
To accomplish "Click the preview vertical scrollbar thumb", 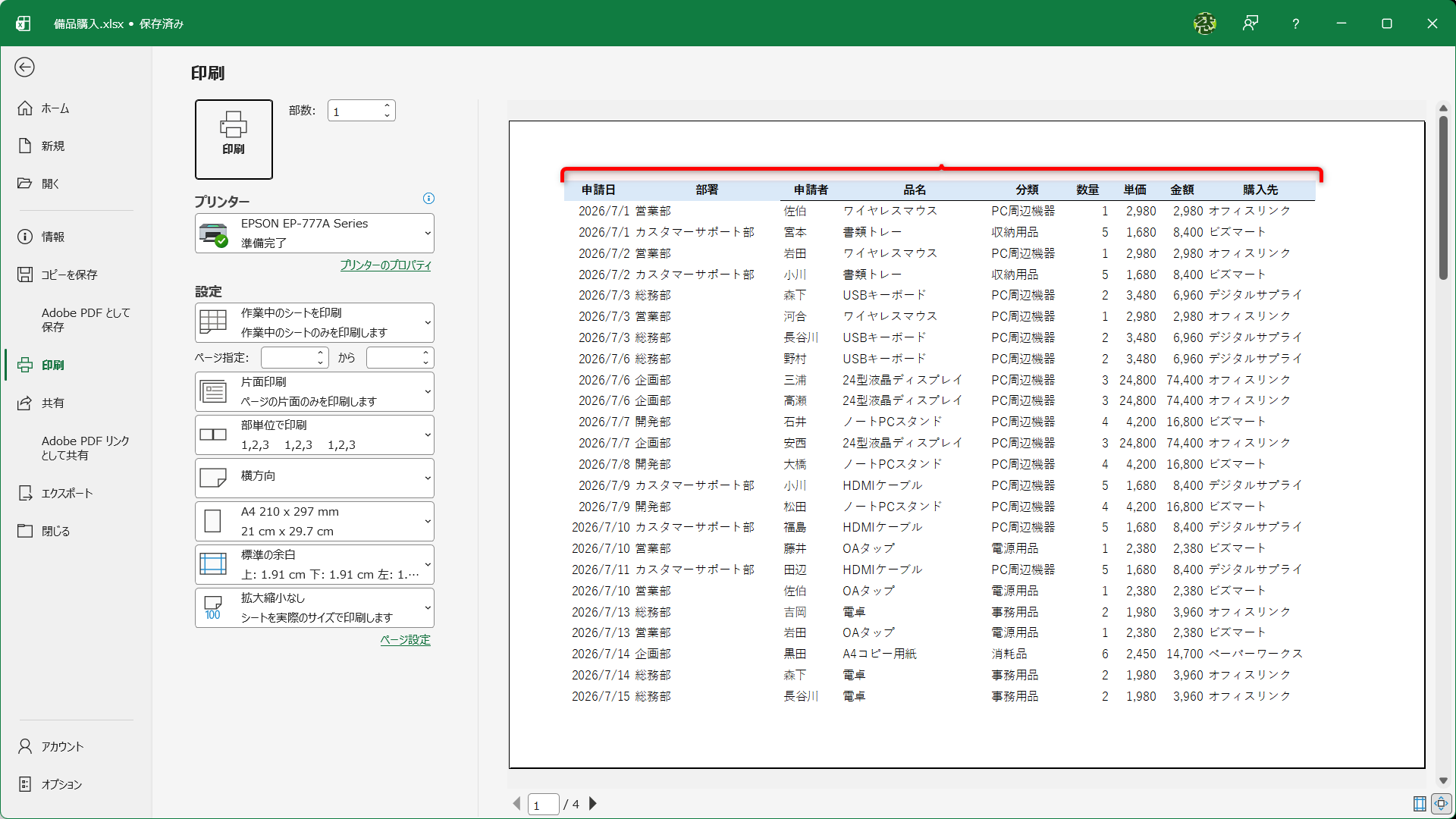I will [x=1443, y=198].
